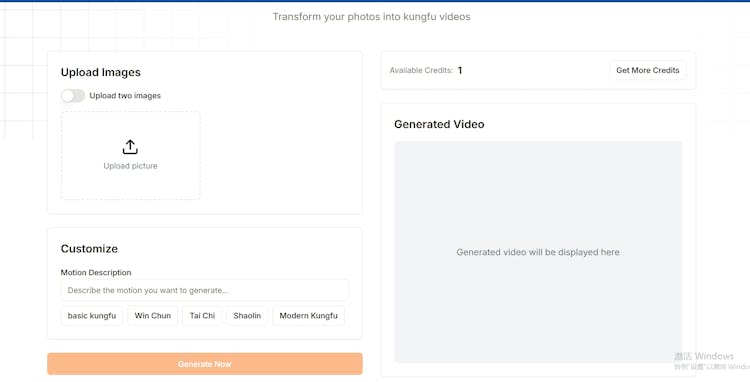Select the basic kungfu preset
The height and width of the screenshot is (382, 750).
coord(92,316)
